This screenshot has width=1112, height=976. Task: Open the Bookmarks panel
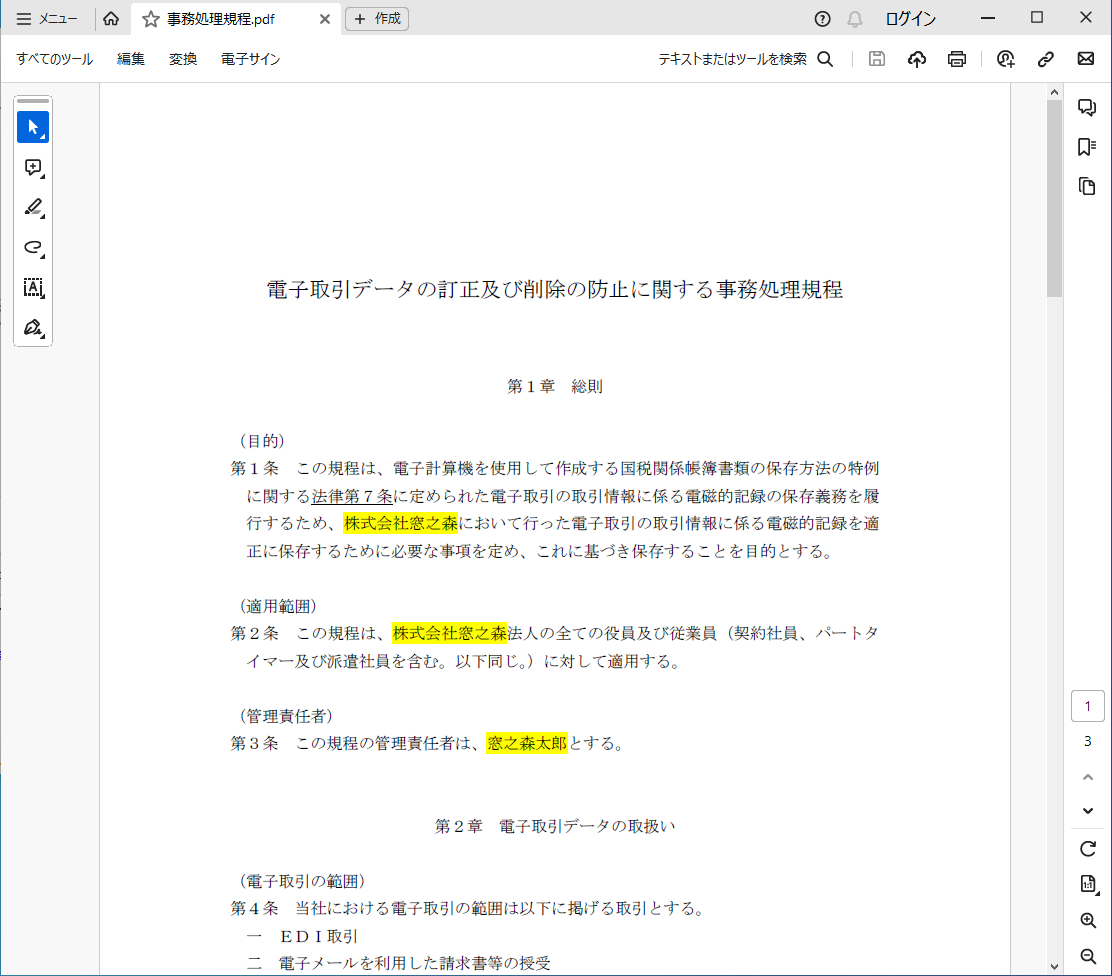1088,147
